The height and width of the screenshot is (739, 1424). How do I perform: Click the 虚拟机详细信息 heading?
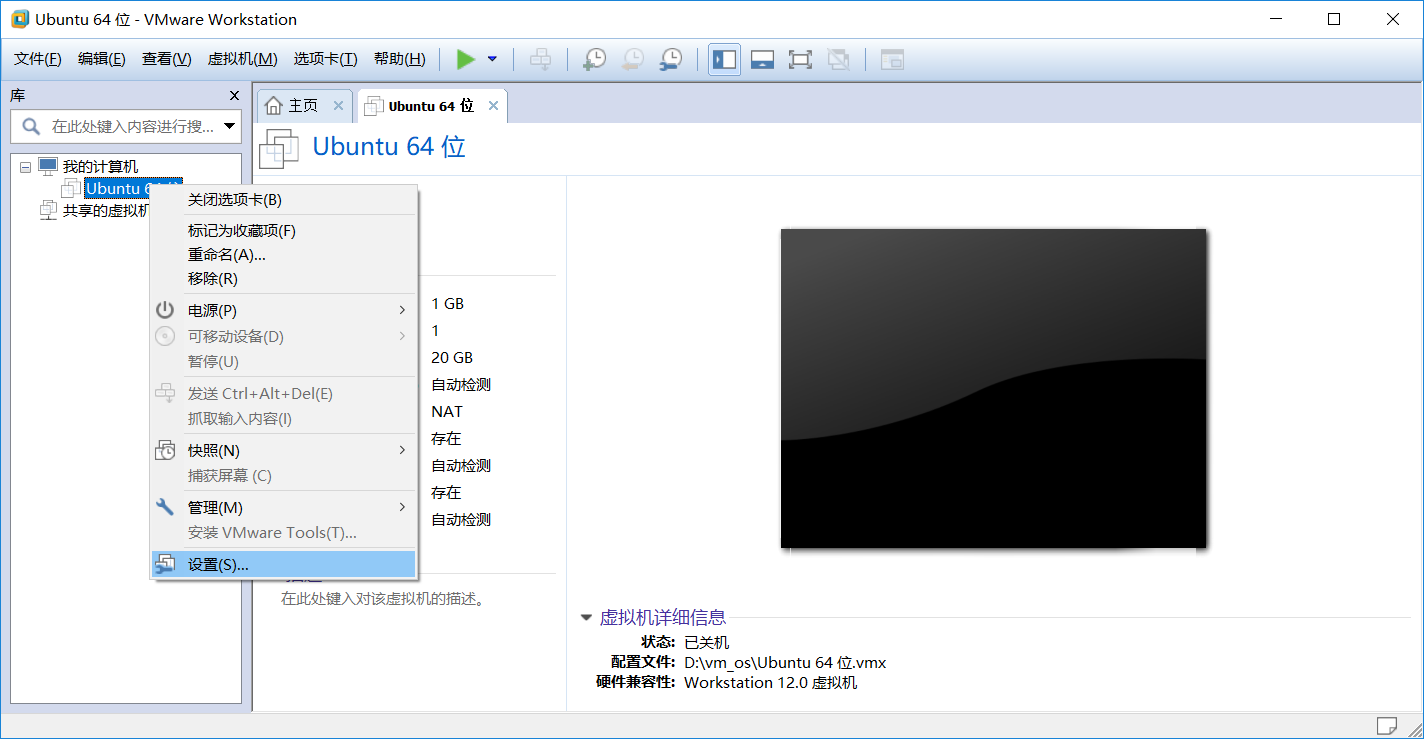pos(662,618)
